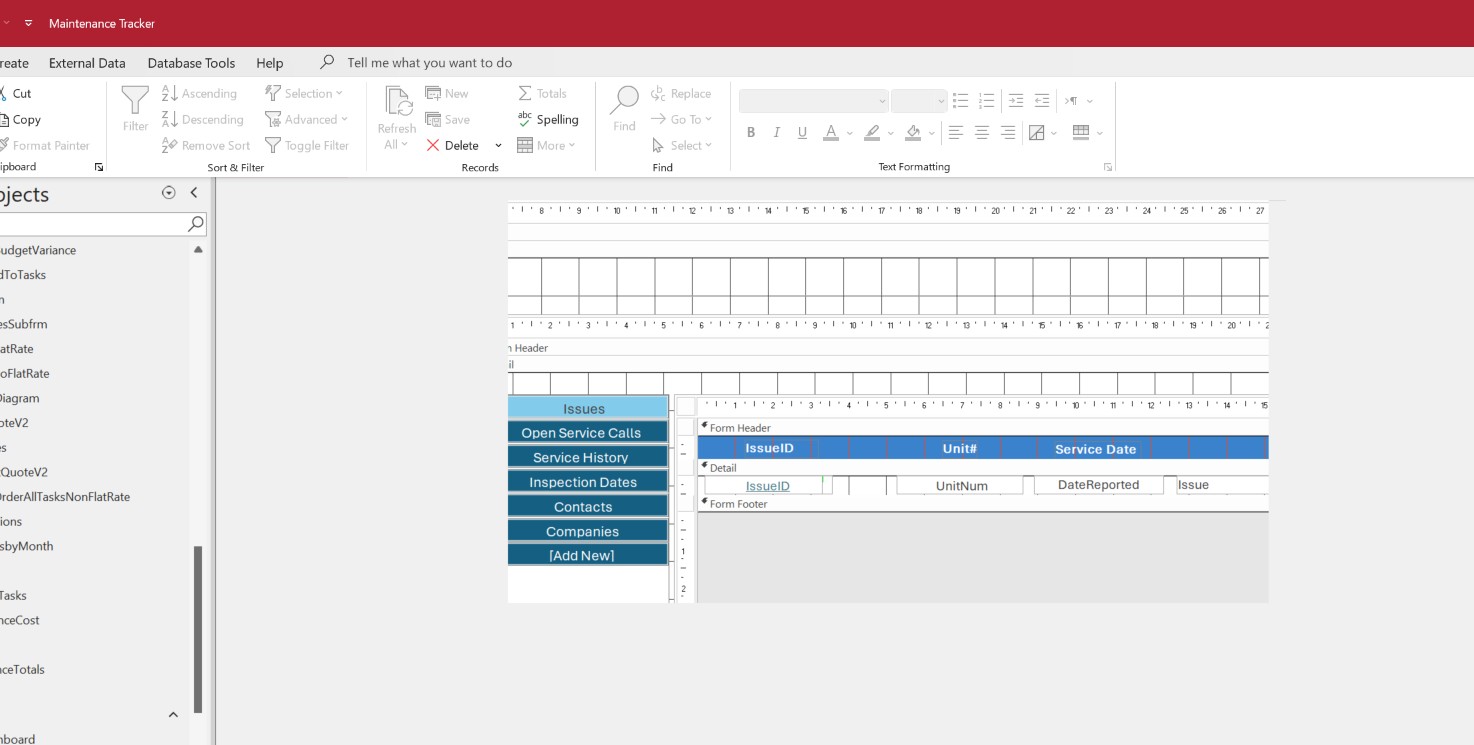Open the Database Tools tab
The image size is (1474, 745).
[x=191, y=63]
